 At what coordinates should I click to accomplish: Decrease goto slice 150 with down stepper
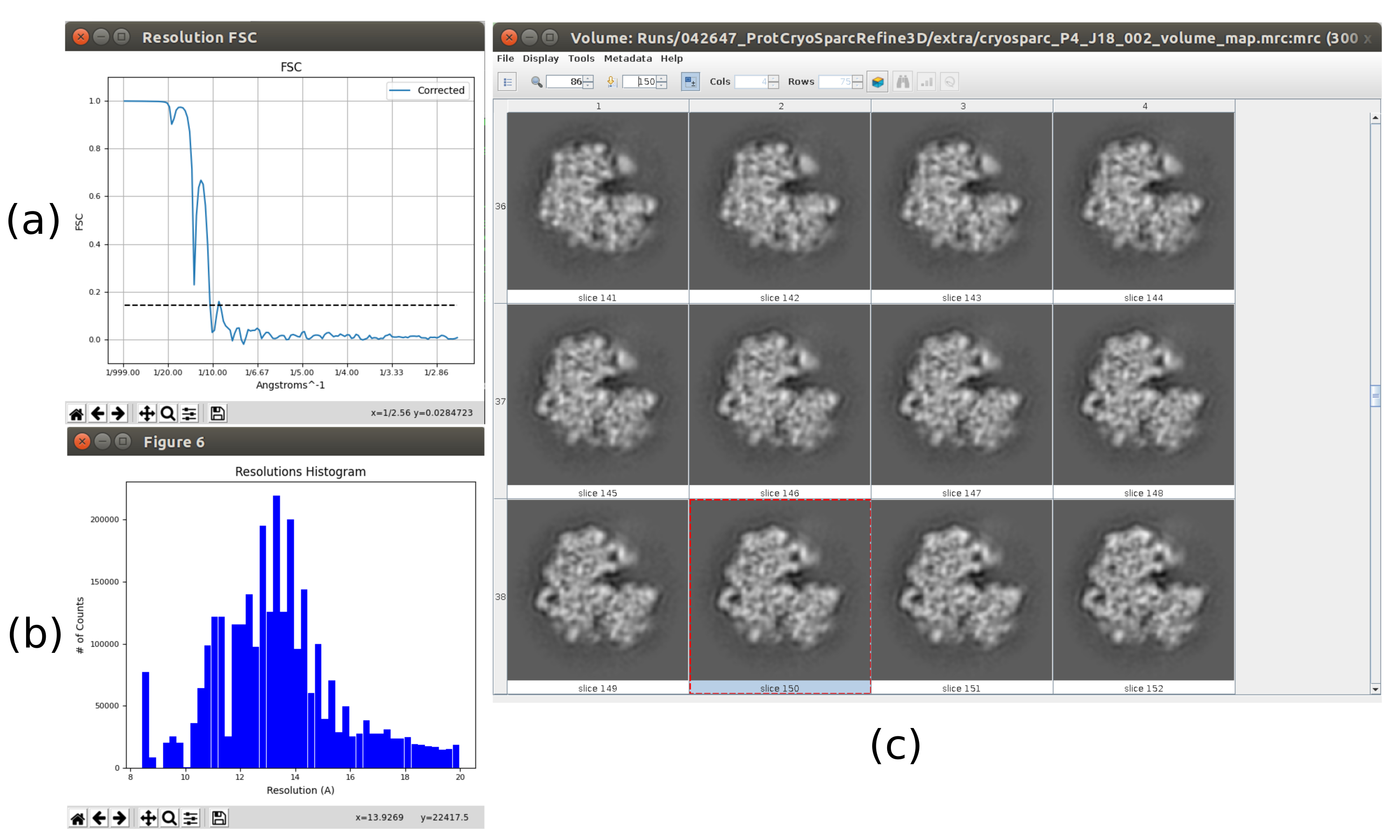coord(662,86)
